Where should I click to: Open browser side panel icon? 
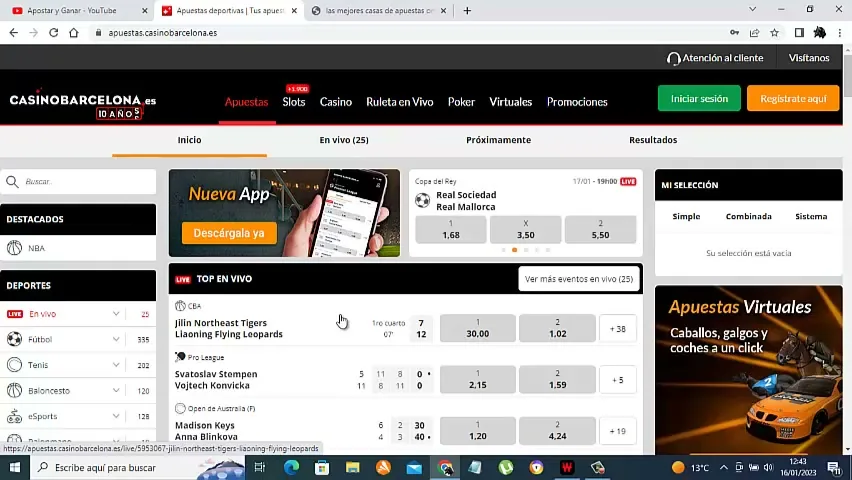[x=799, y=33]
